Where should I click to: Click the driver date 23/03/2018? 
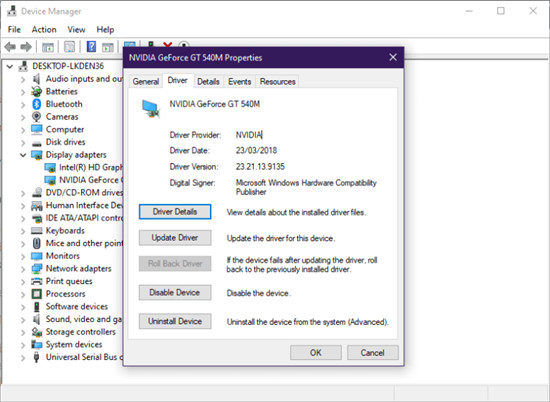pyautogui.click(x=256, y=150)
